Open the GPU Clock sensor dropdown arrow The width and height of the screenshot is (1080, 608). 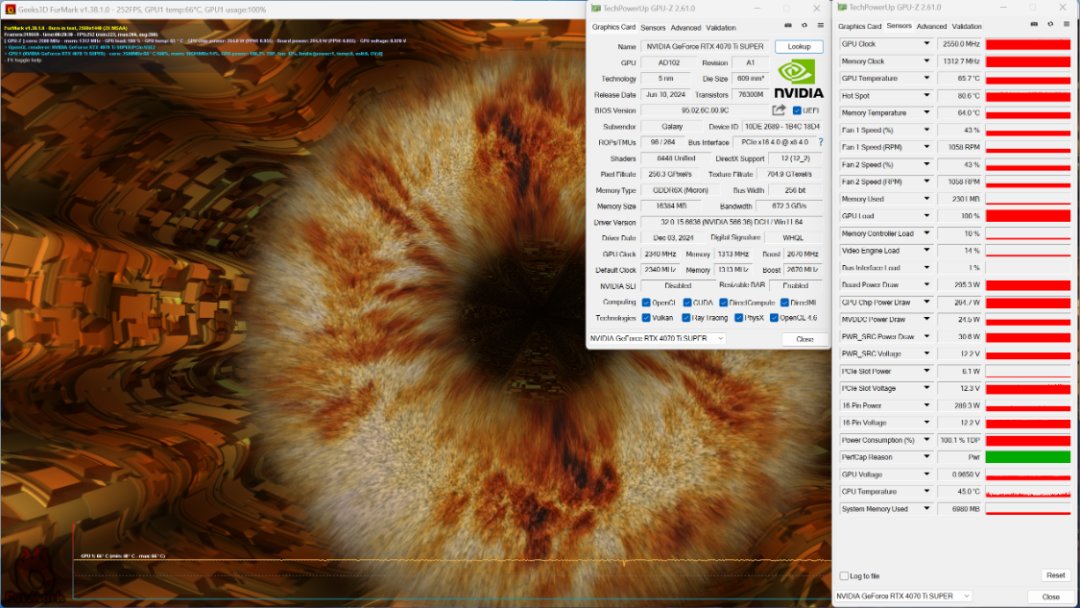[x=926, y=43]
